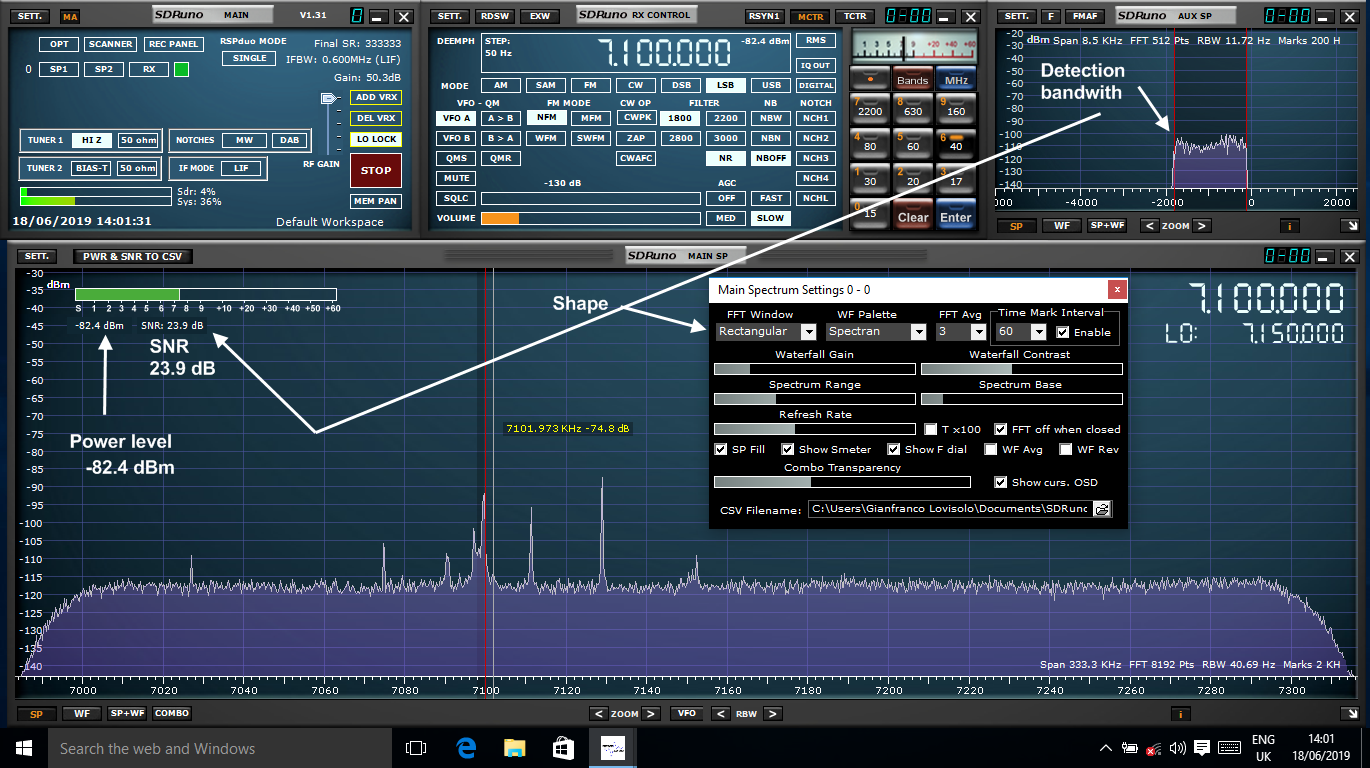Increase RBW with right arrow button
The image size is (1370, 768).
point(773,714)
